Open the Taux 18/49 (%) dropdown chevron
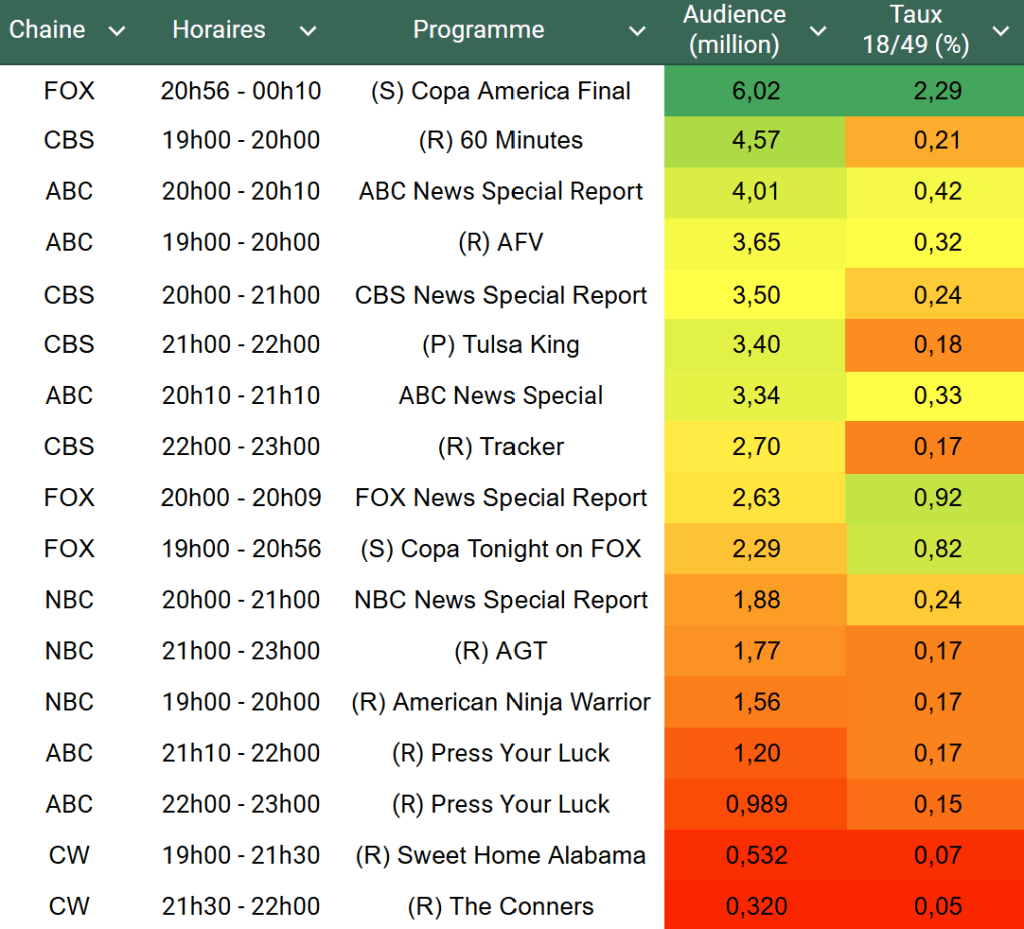 1000,31
